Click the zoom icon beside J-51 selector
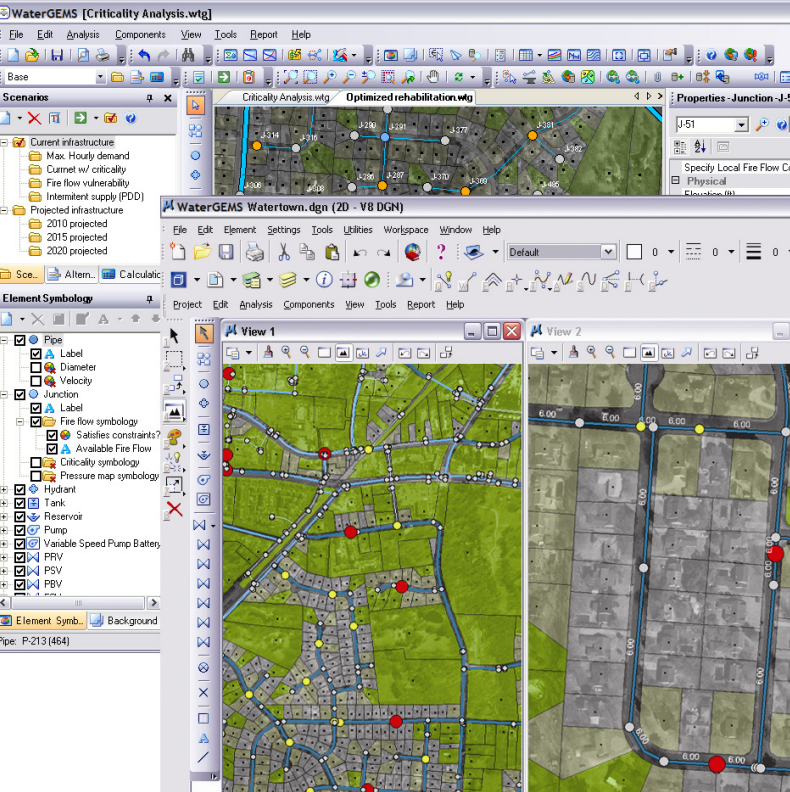This screenshot has width=790, height=792. click(762, 124)
